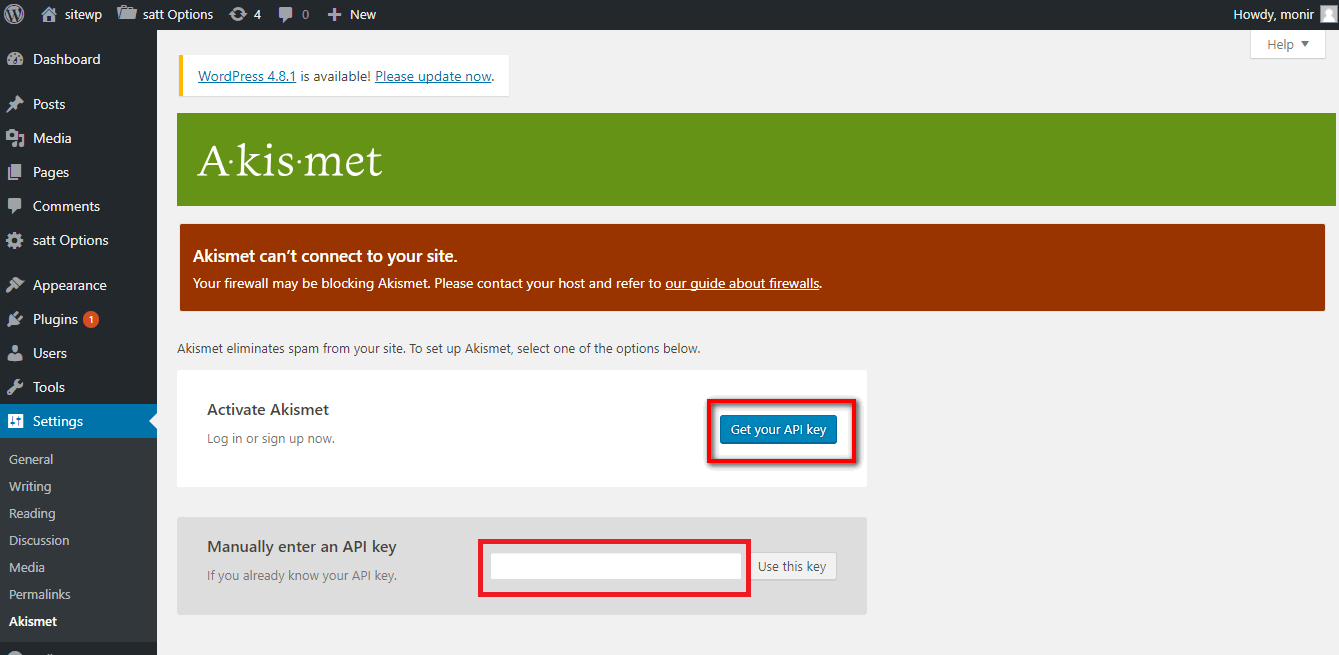Viewport: 1339px width, 655px height.
Task: Click the Comments speech bubble icon in the sidebar
Action: (15, 206)
